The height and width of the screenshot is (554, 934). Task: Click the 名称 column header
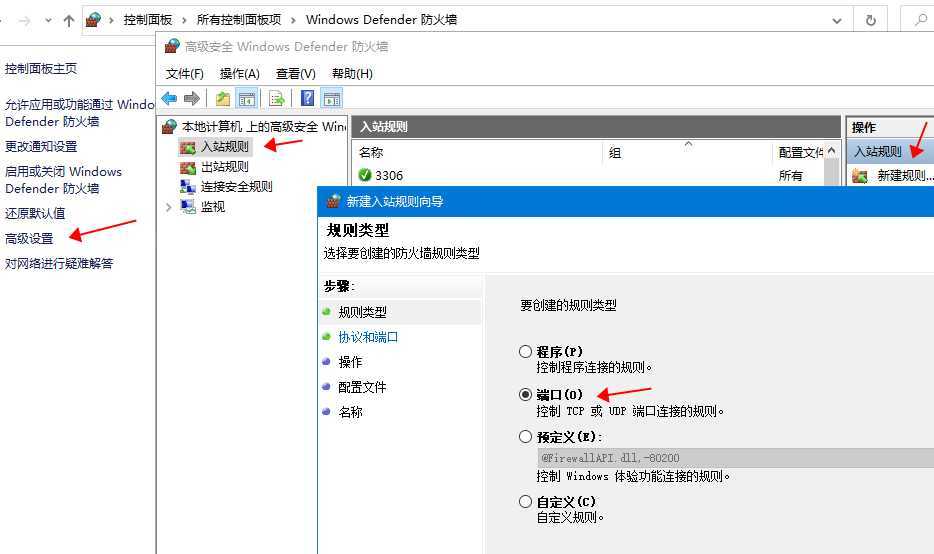tap(477, 152)
